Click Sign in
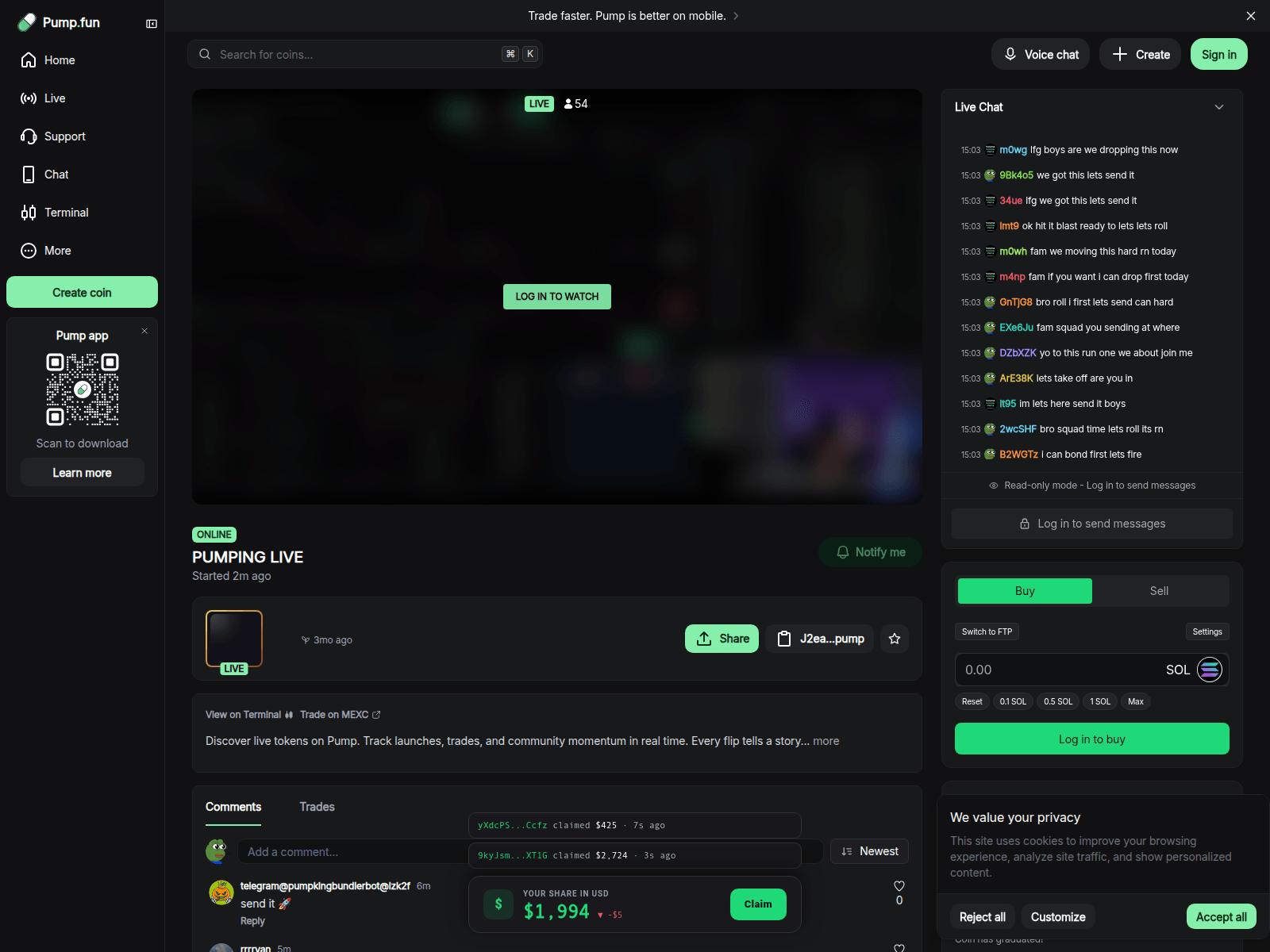The width and height of the screenshot is (1270, 952). tap(1219, 54)
